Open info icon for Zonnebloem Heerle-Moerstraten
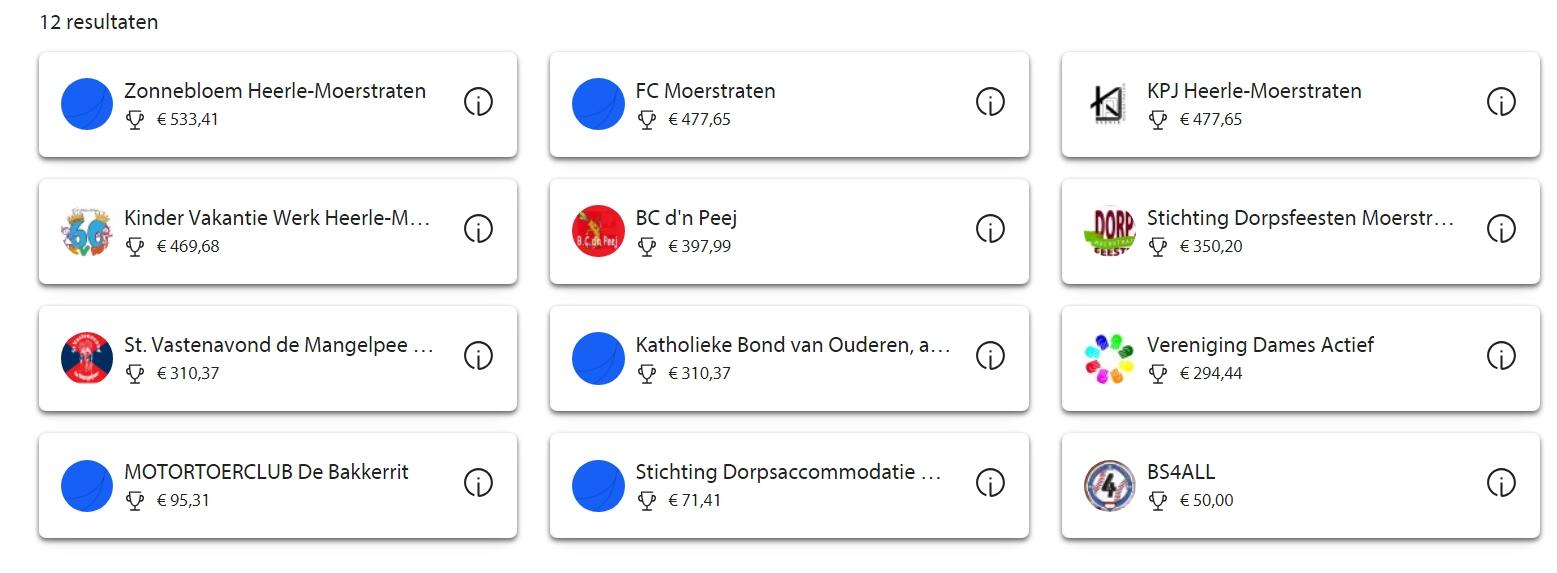This screenshot has height=573, width=1557. (x=478, y=102)
